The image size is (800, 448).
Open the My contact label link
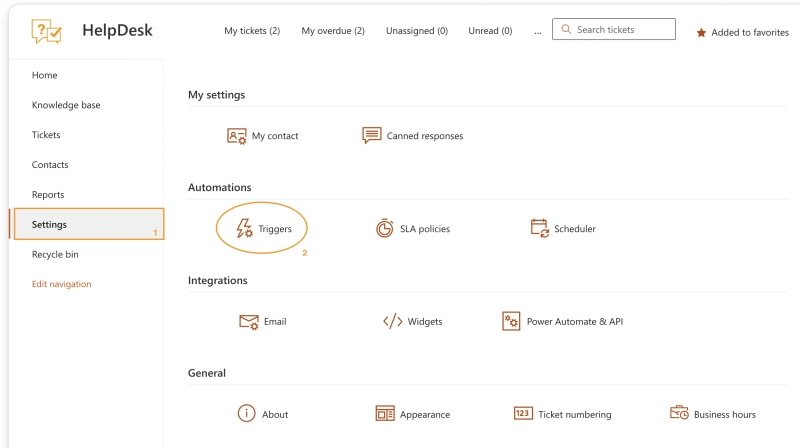[x=275, y=136]
